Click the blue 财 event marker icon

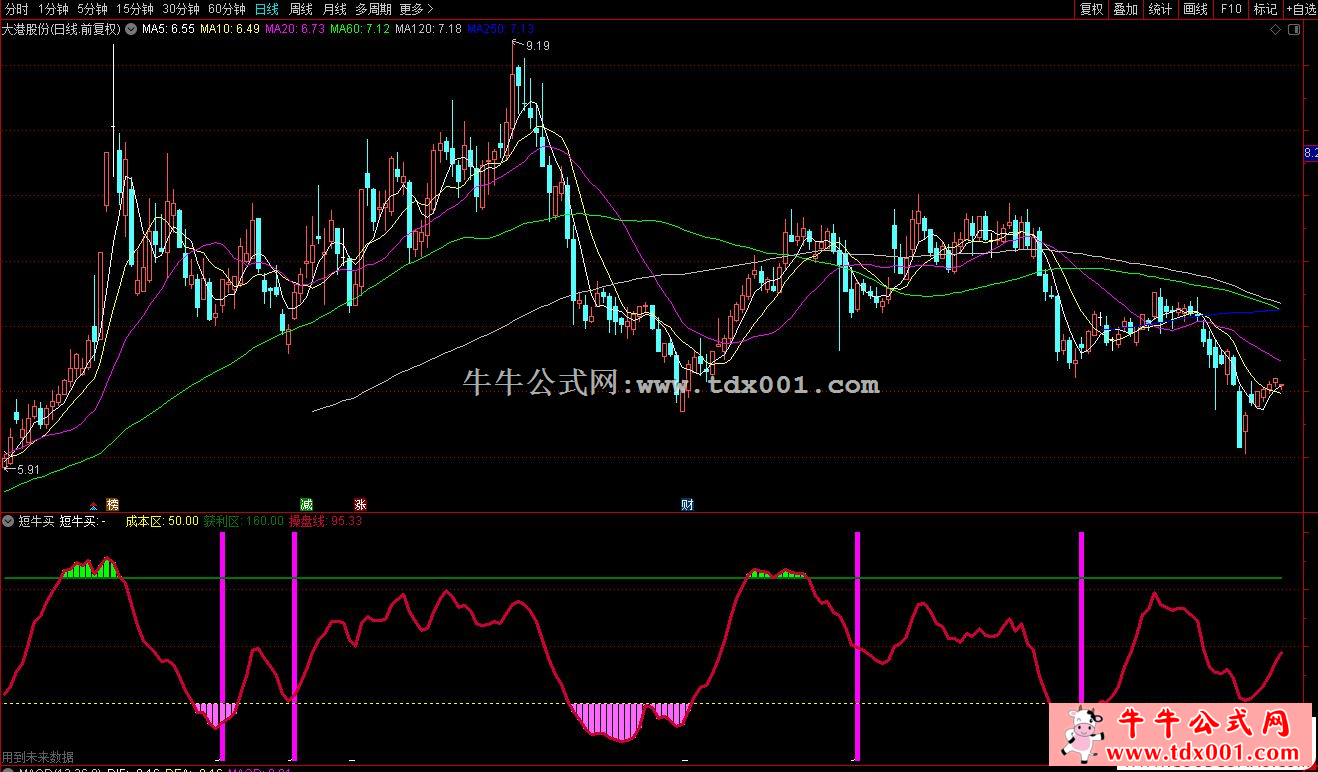[x=687, y=504]
